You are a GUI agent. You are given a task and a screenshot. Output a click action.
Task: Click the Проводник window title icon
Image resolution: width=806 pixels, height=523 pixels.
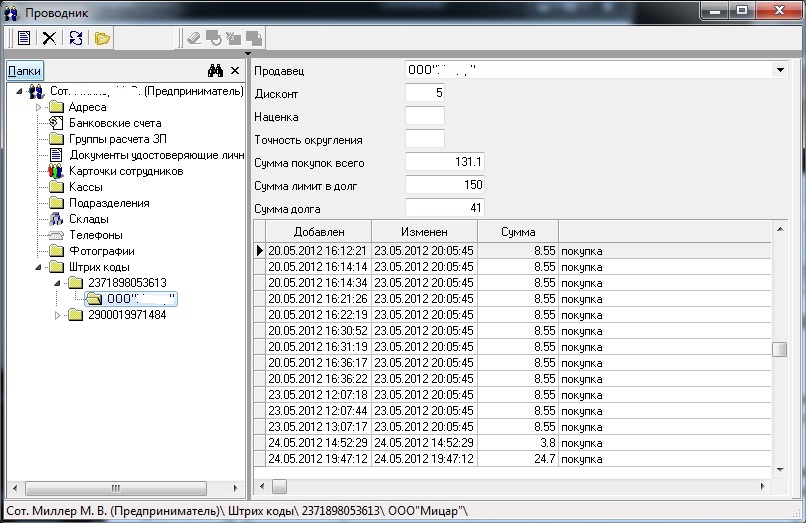coord(11,12)
